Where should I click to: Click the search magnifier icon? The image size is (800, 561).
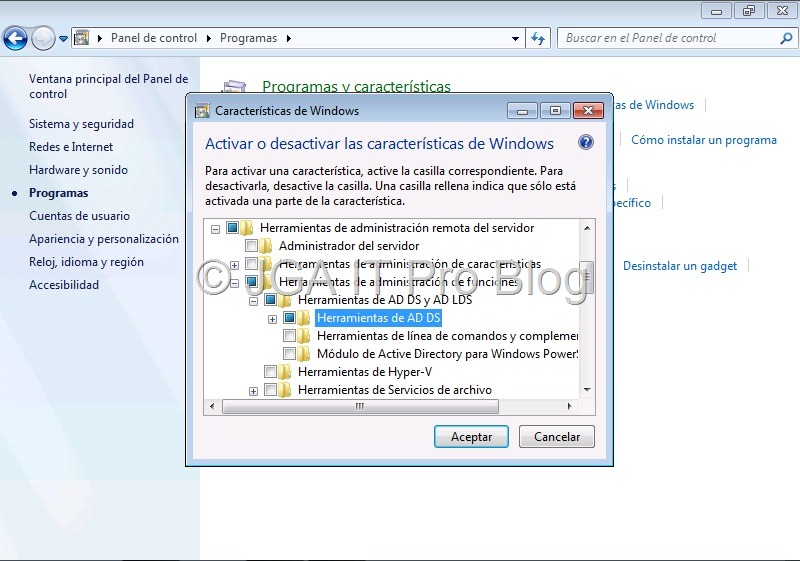pos(786,39)
